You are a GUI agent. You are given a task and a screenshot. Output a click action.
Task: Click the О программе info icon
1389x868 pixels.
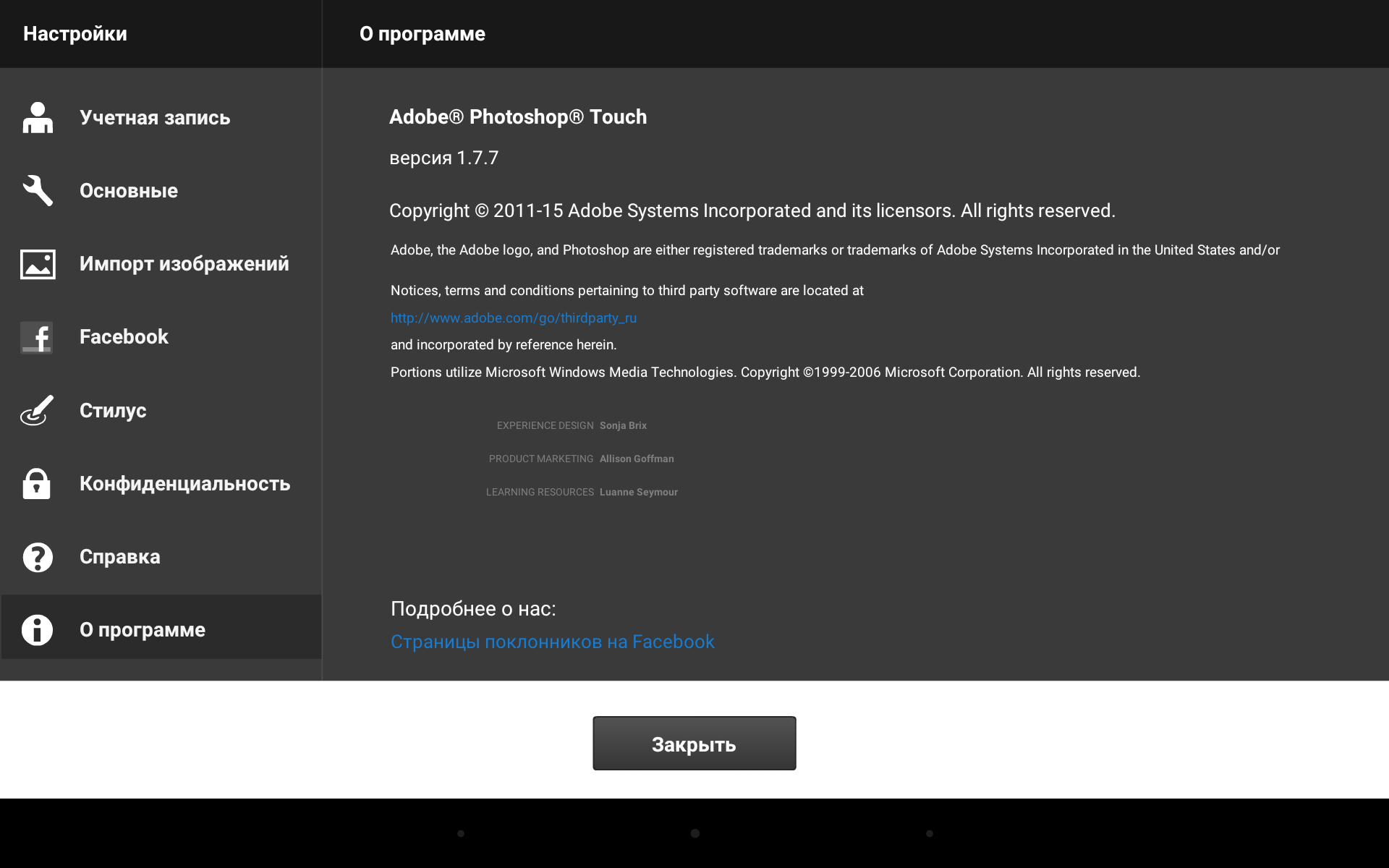click(x=38, y=629)
